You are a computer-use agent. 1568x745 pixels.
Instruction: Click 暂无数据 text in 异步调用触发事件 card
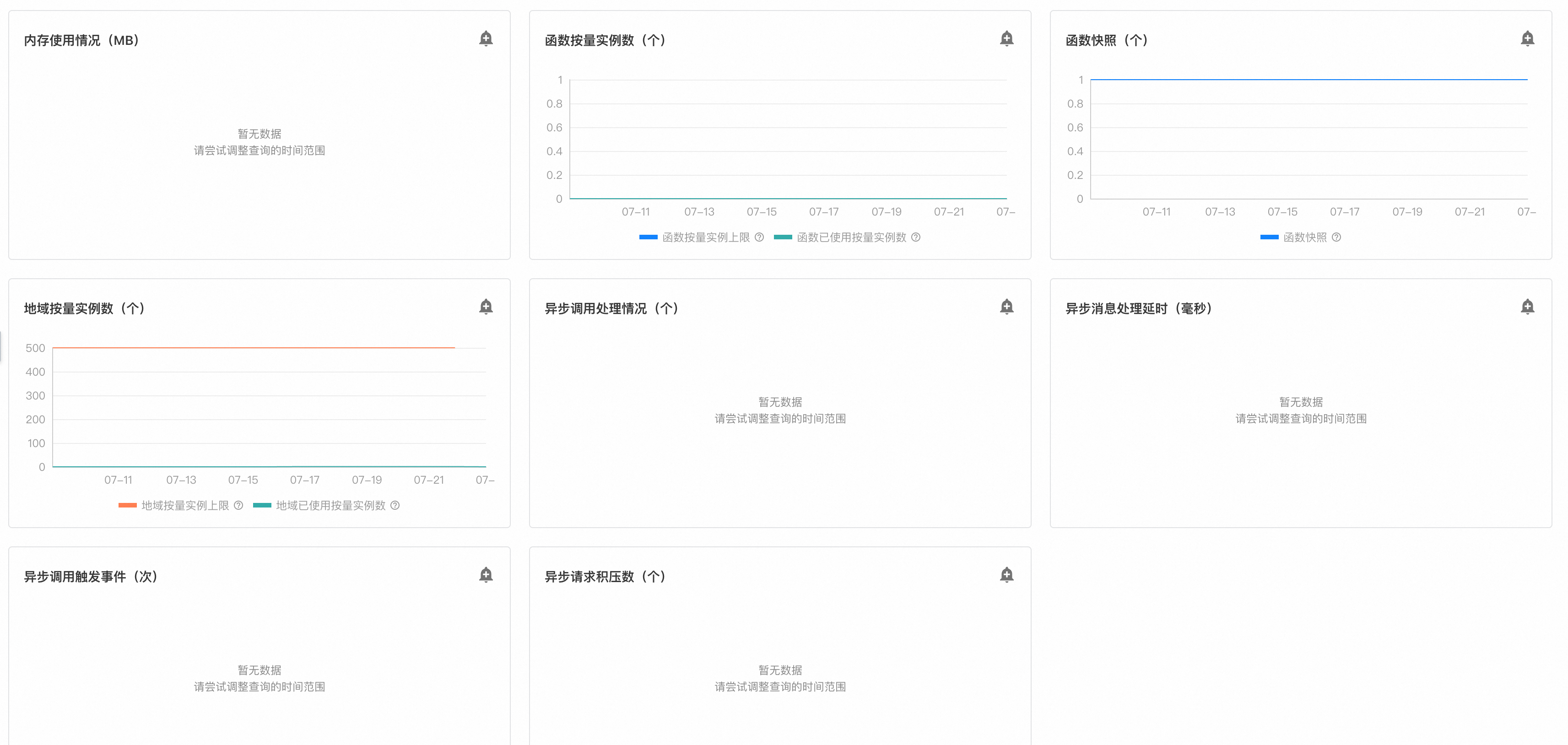point(260,670)
